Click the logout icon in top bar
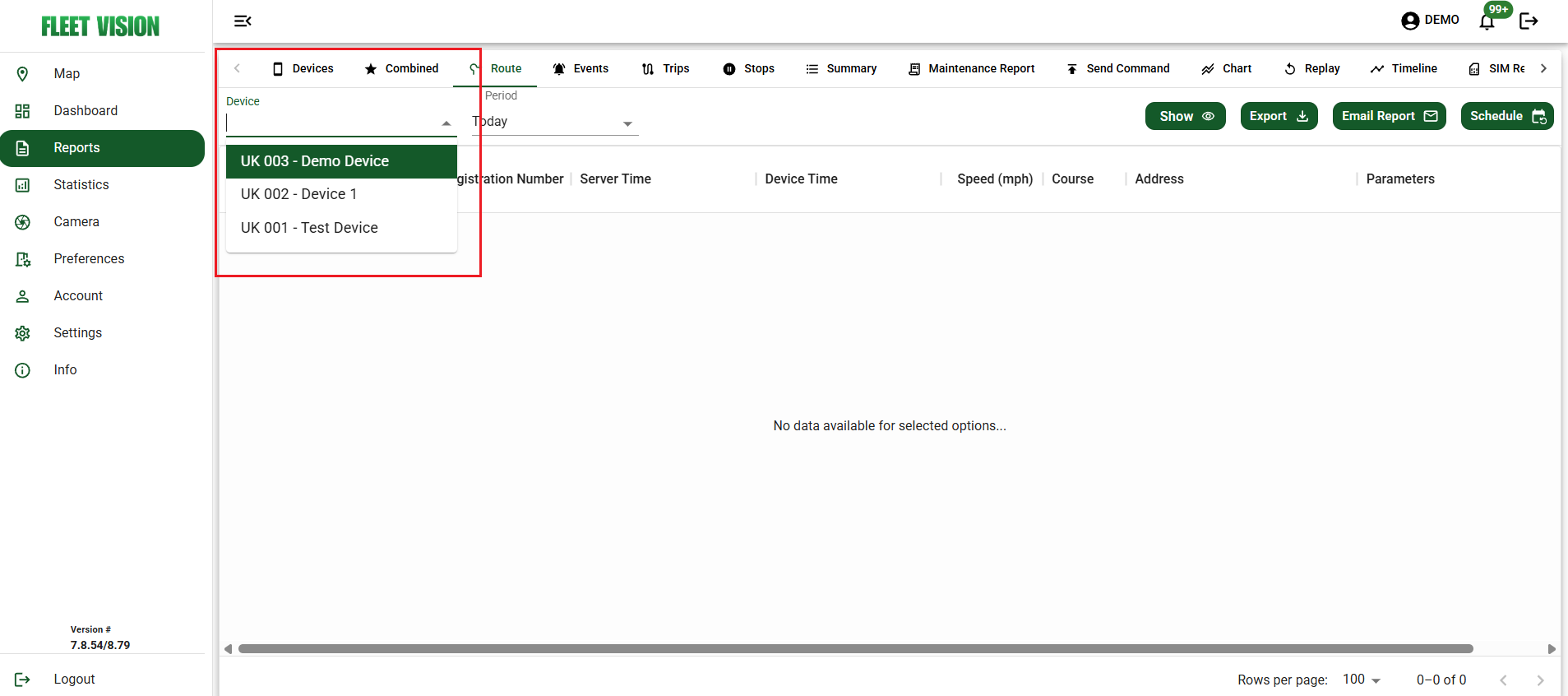The width and height of the screenshot is (1568, 696). 1529,21
